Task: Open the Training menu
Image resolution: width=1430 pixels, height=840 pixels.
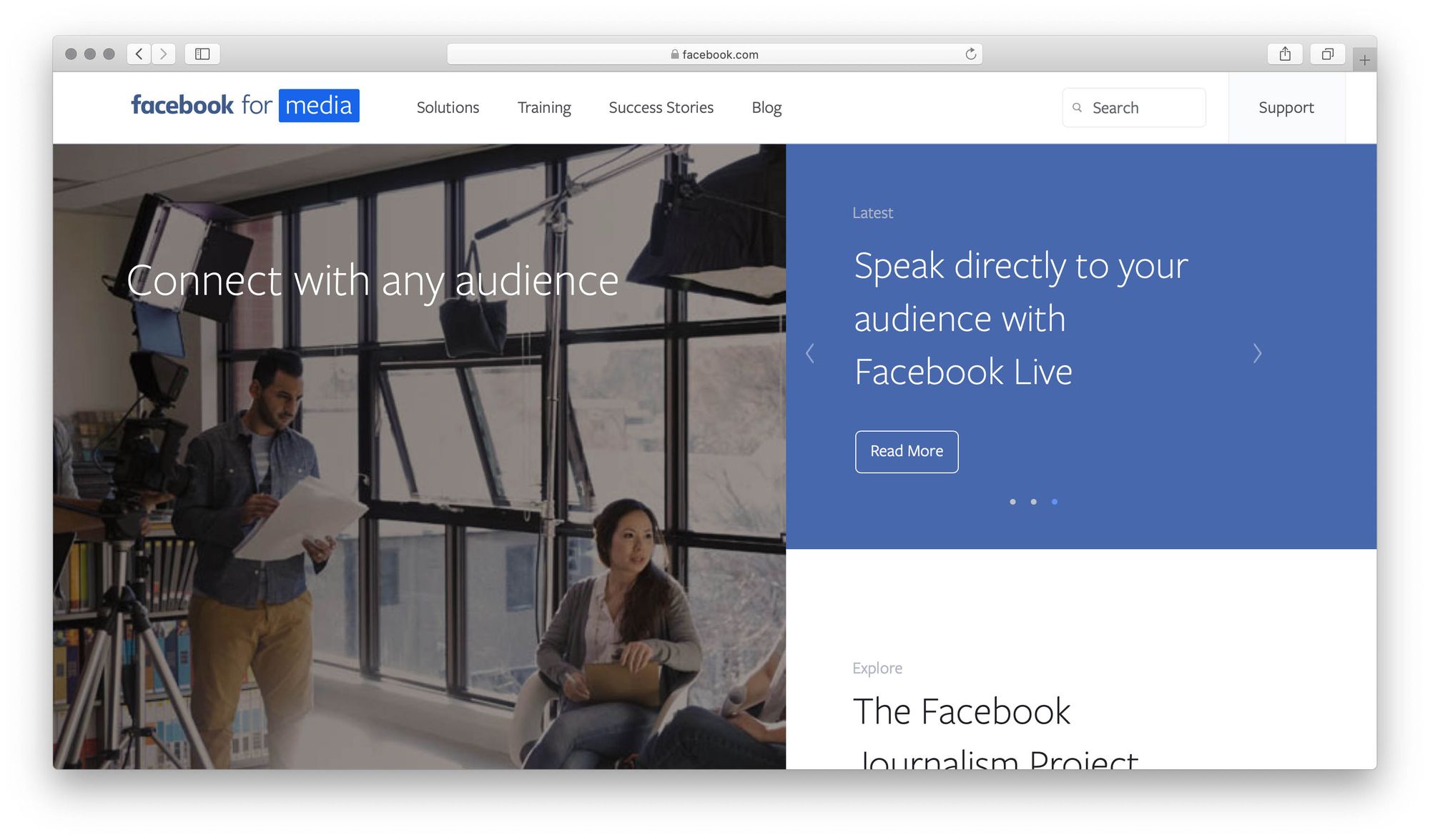Action: pos(544,107)
